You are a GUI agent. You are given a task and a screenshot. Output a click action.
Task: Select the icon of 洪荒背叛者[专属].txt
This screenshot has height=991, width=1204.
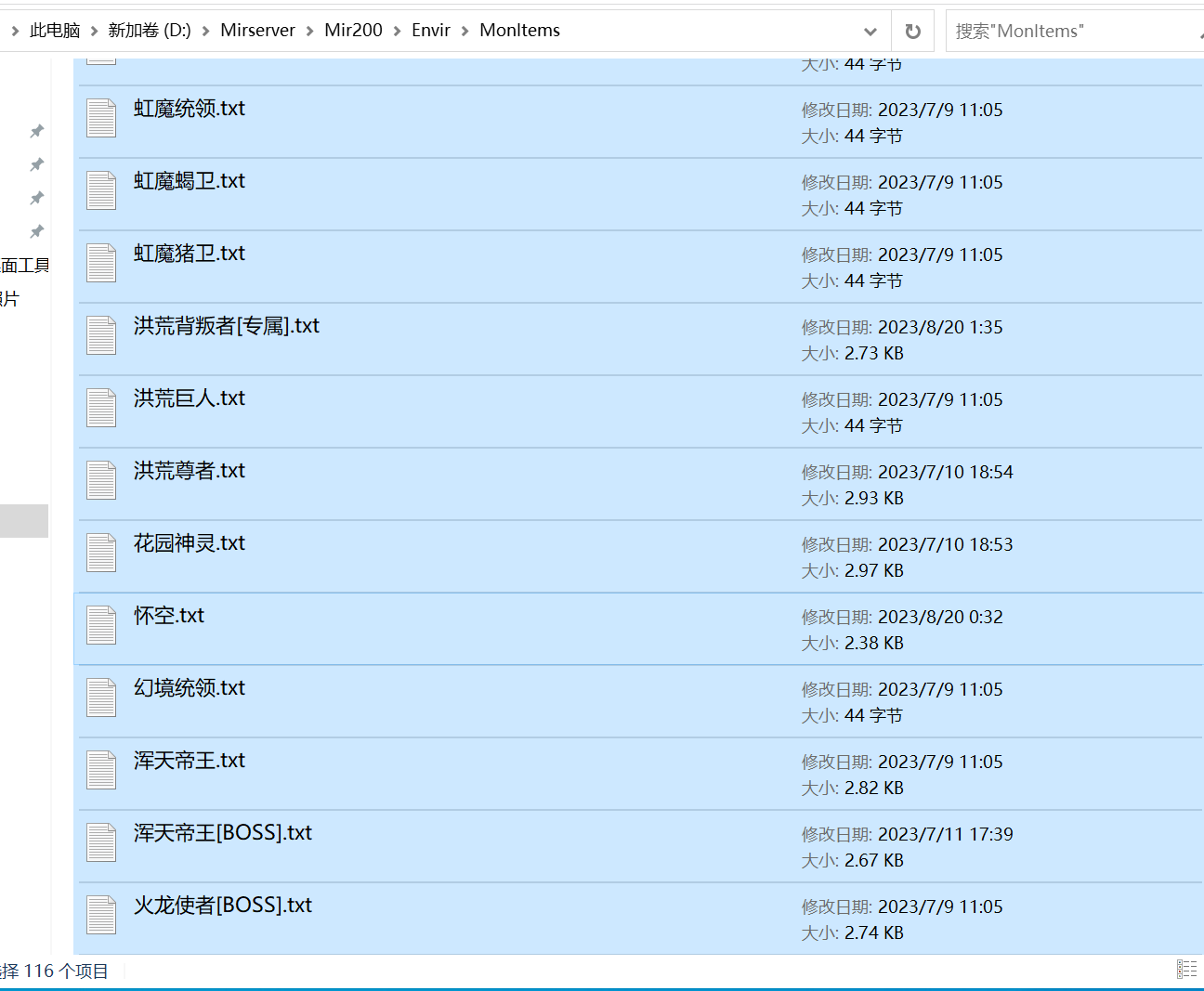pyautogui.click(x=101, y=335)
